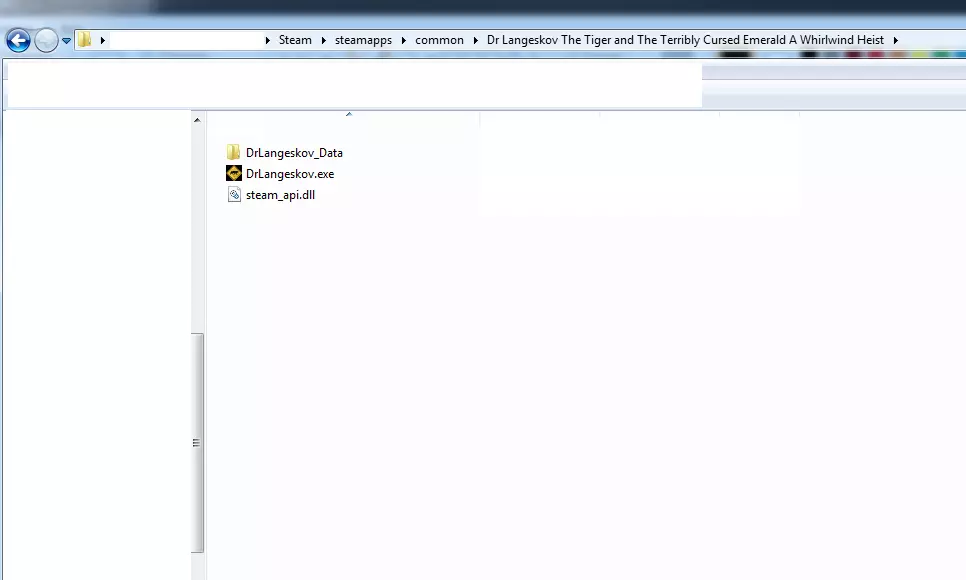The height and width of the screenshot is (580, 966).
Task: Select the steam_api.dll file name
Action: 280,195
